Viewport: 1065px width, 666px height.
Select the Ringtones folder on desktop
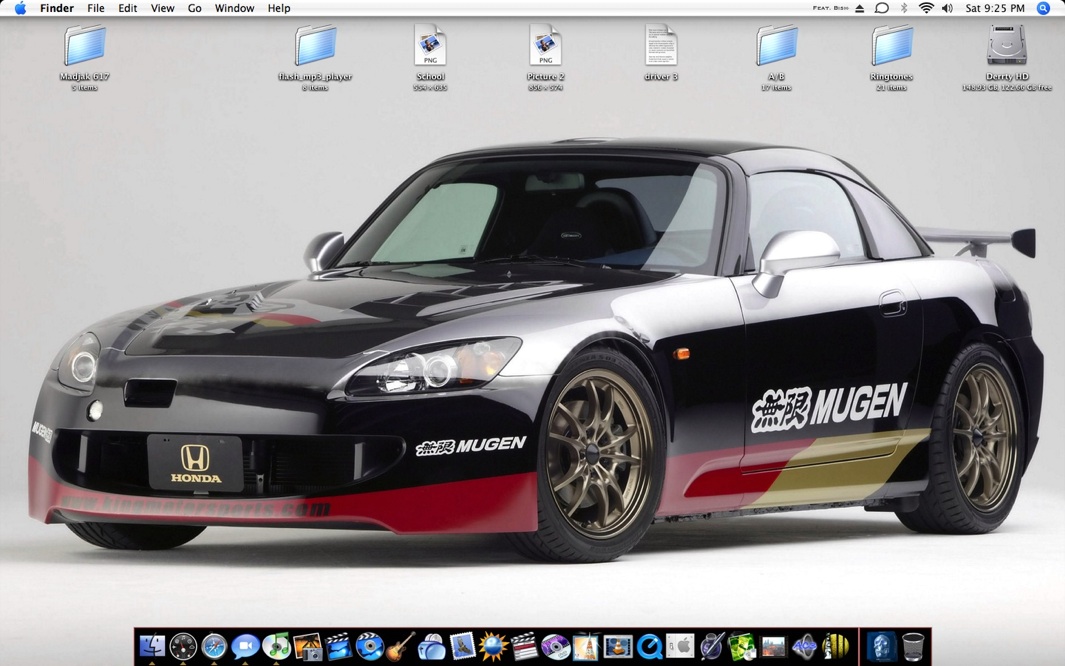click(x=891, y=47)
